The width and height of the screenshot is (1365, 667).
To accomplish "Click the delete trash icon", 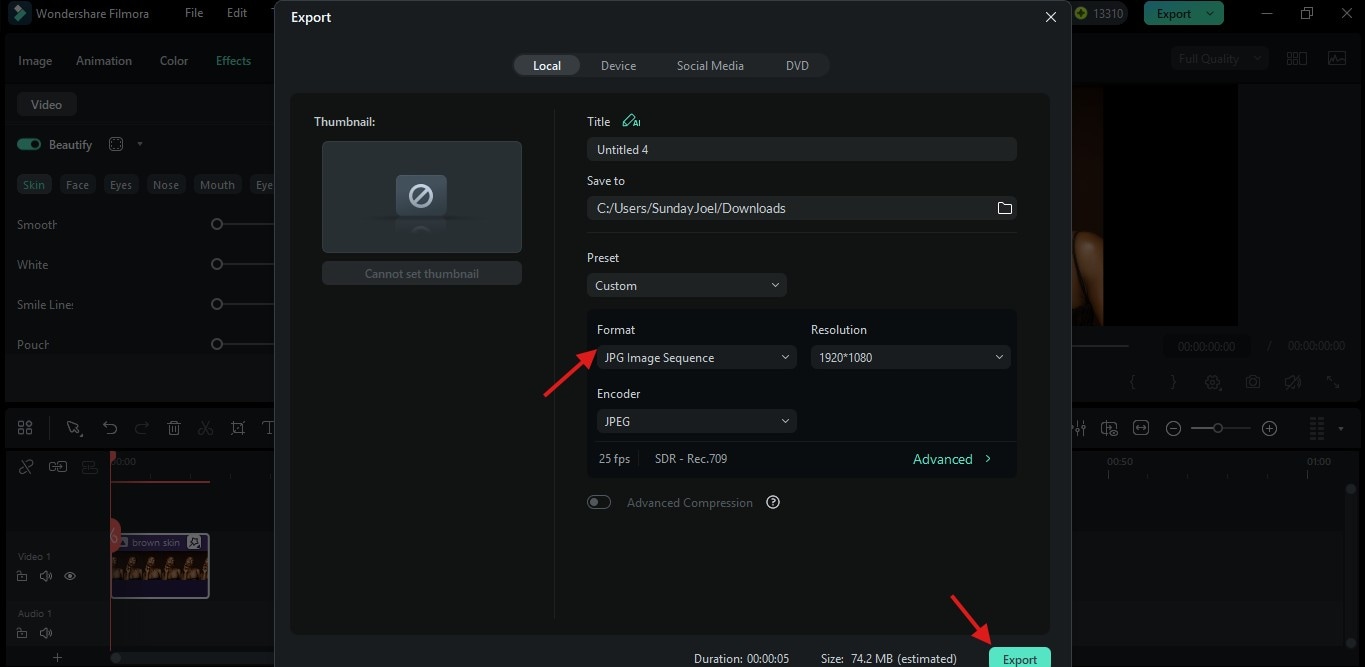I will [x=174, y=428].
